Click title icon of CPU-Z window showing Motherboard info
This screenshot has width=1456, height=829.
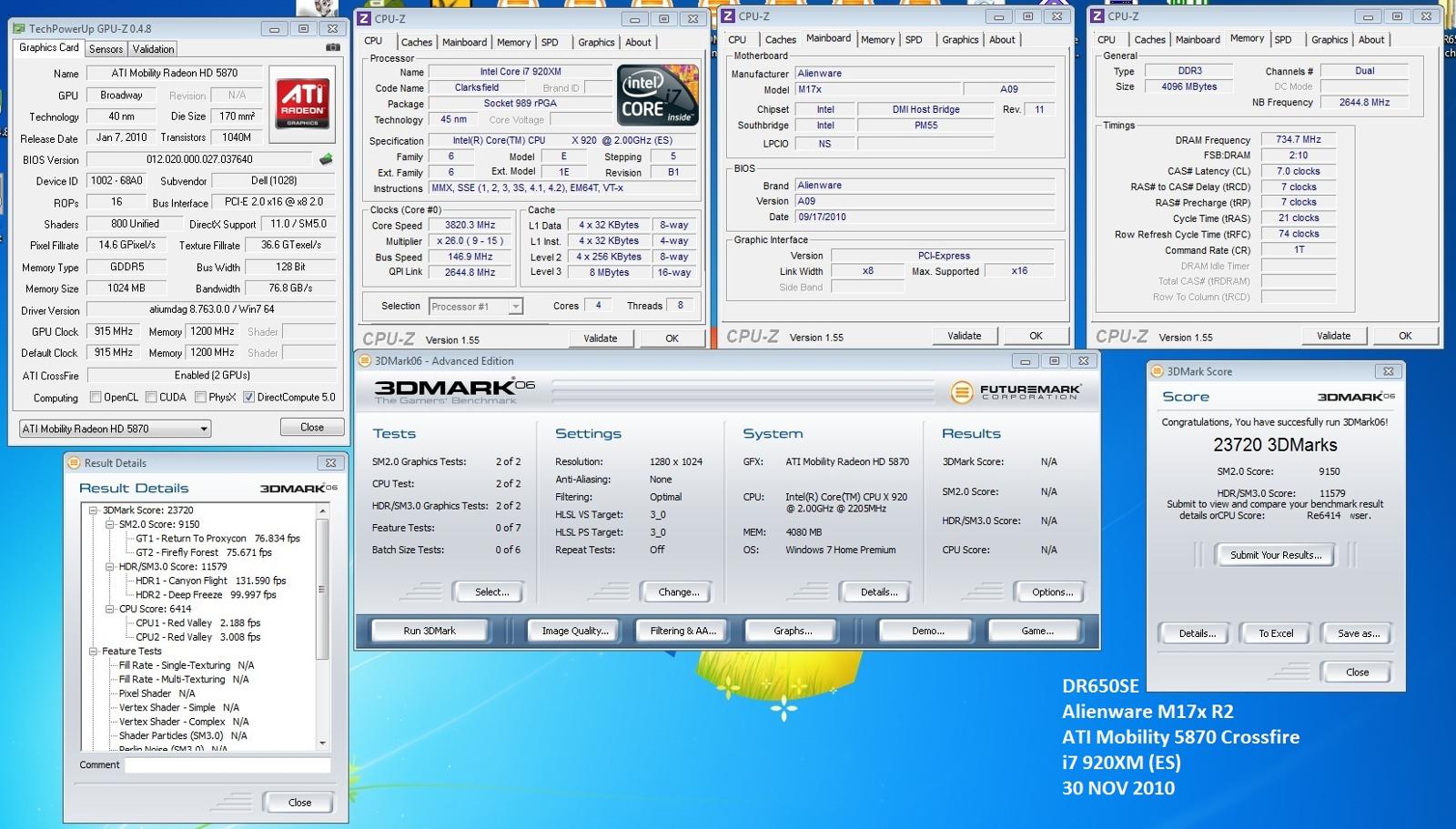[x=728, y=15]
